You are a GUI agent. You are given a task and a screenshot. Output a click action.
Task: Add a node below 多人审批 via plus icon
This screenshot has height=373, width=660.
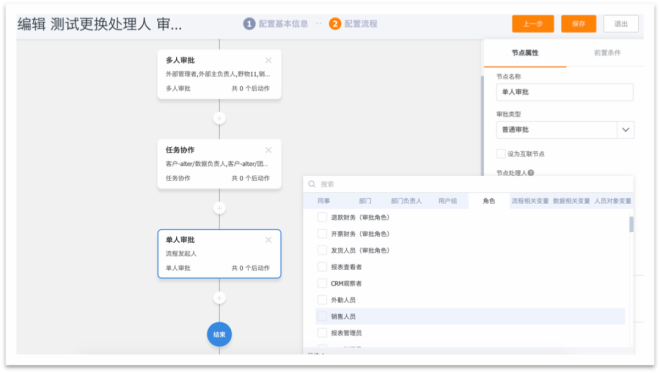point(219,118)
